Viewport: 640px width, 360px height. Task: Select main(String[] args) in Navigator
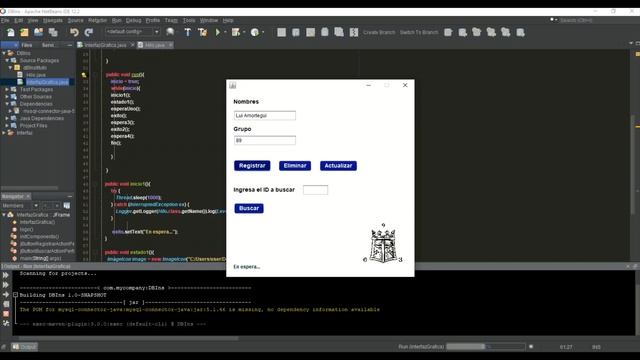[40, 258]
